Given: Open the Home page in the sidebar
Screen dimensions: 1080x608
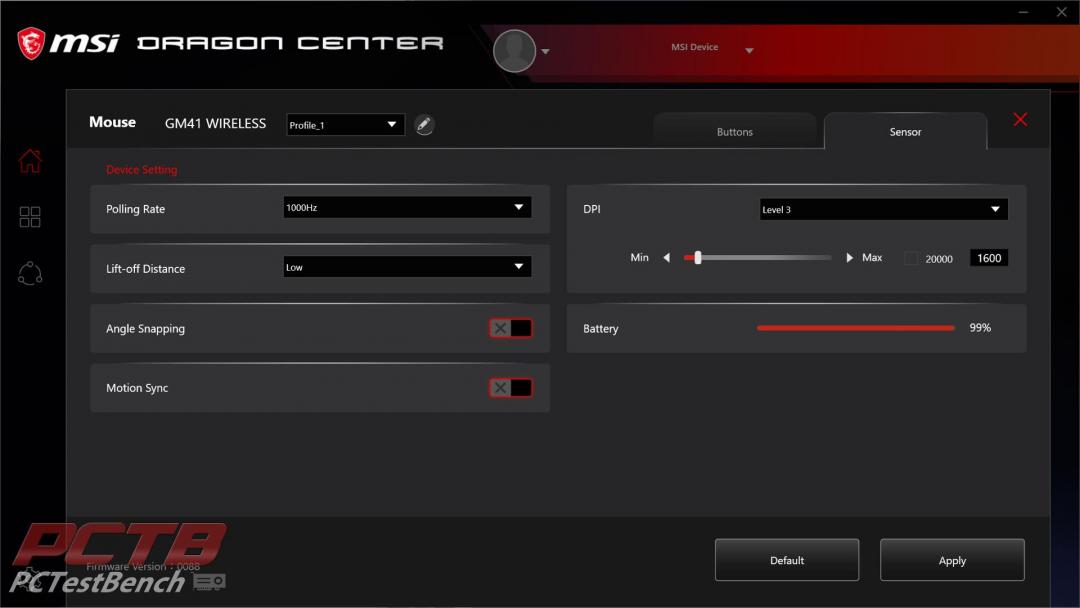Looking at the screenshot, I should 30,161.
